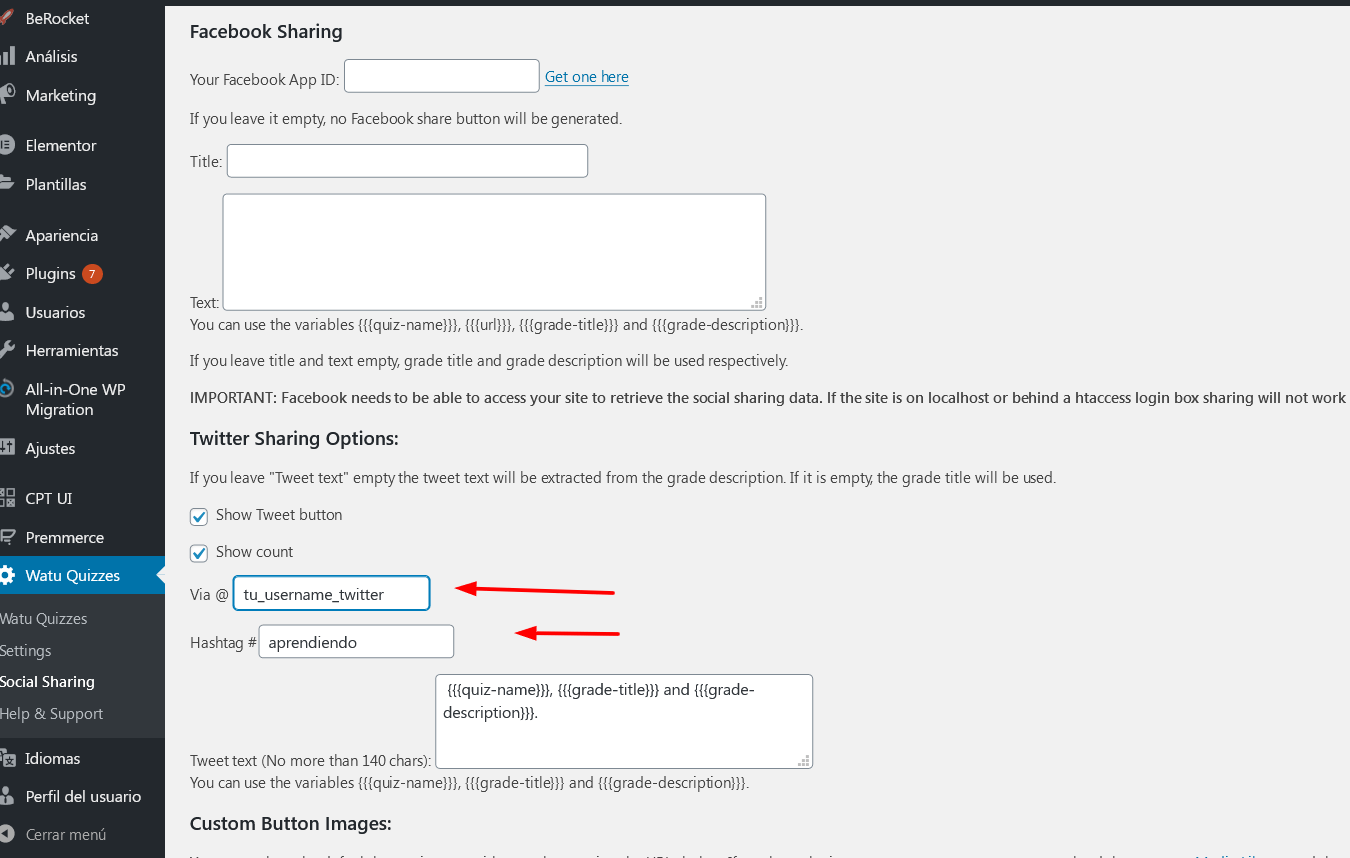Click the 'Facebook Sharing' heading
Image resolution: width=1350 pixels, height=858 pixels.
click(x=266, y=31)
